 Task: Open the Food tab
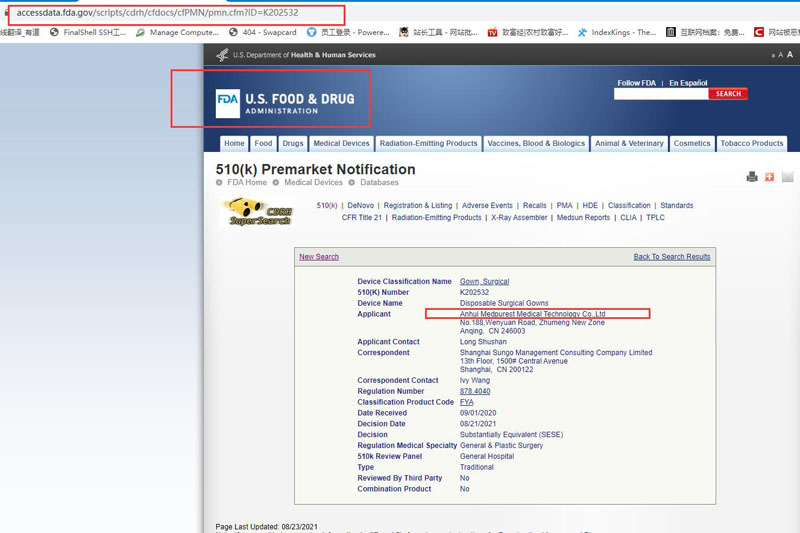pos(263,143)
